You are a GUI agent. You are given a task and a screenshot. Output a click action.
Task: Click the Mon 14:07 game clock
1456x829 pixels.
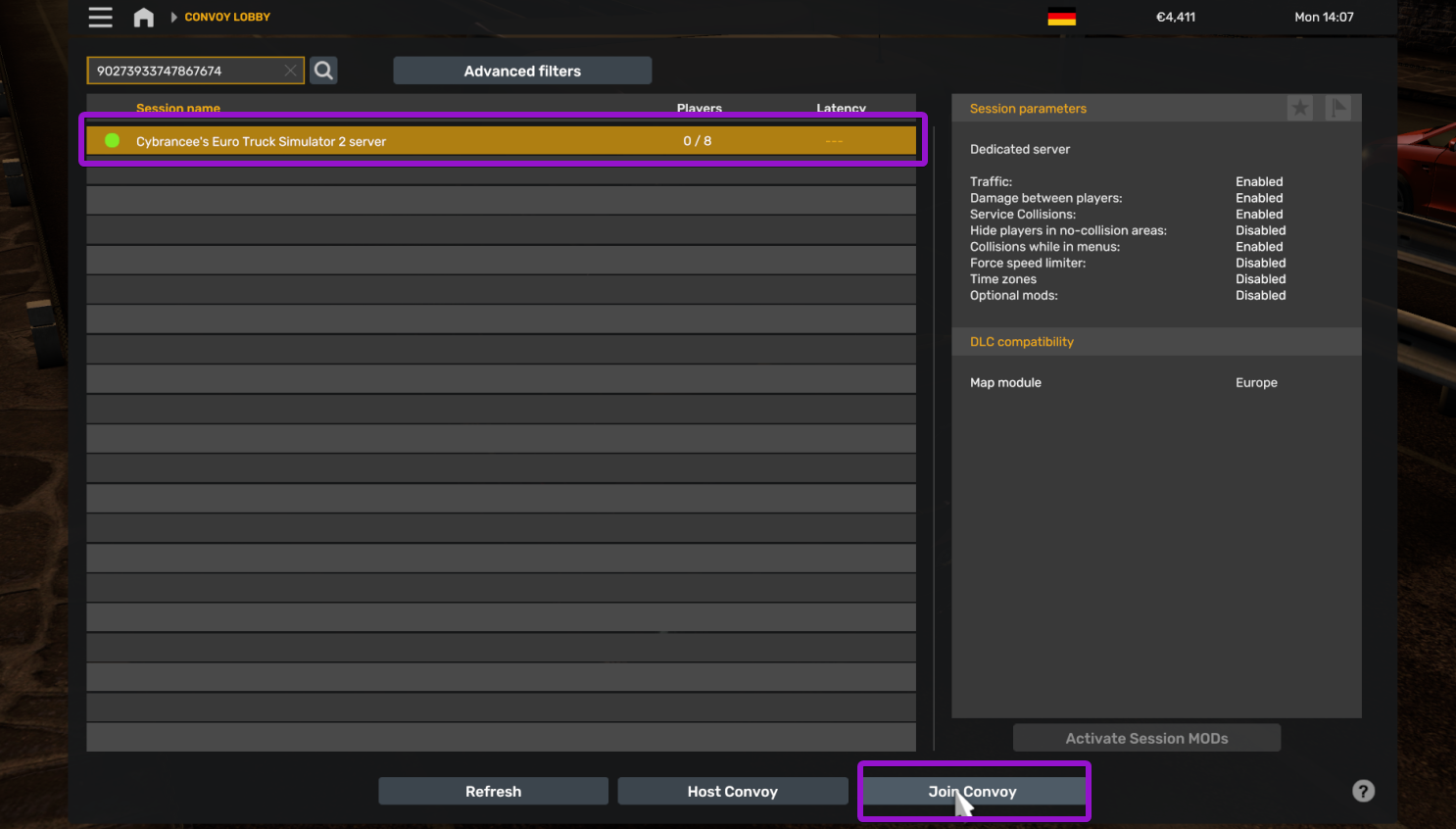(x=1324, y=17)
